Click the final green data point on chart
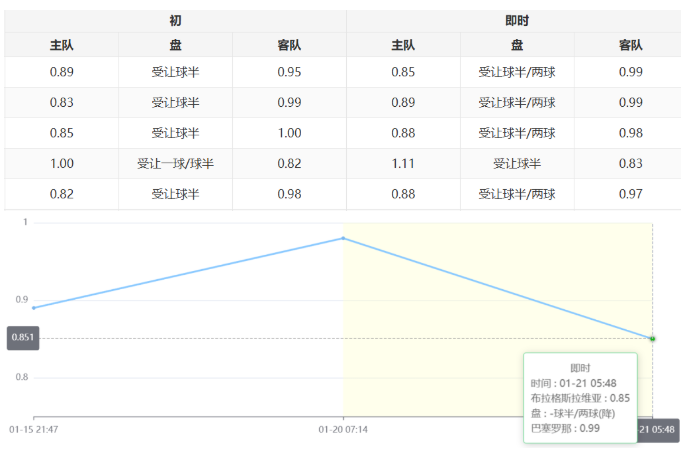Image resolution: width=693 pixels, height=462 pixels. pos(652,339)
